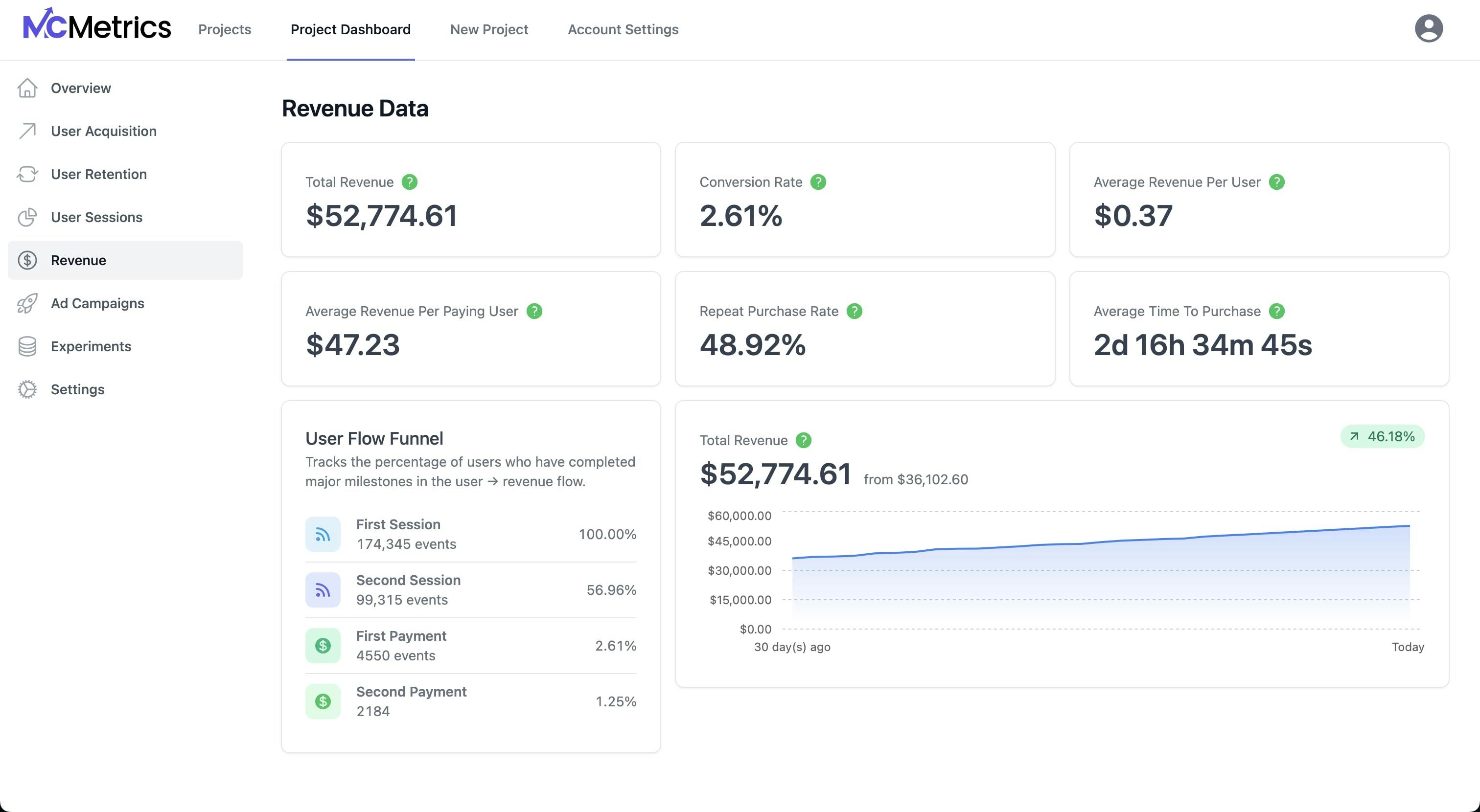Viewport: 1480px width, 812px height.
Task: Click the User Retention refresh icon
Action: click(27, 174)
